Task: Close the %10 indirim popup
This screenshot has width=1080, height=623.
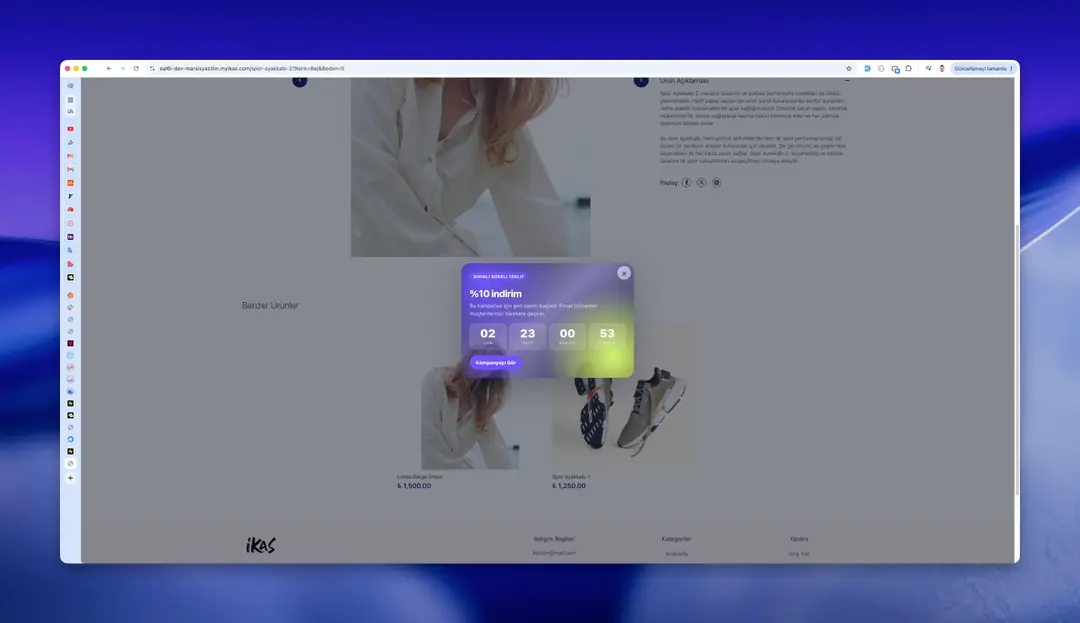Action: pyautogui.click(x=624, y=273)
